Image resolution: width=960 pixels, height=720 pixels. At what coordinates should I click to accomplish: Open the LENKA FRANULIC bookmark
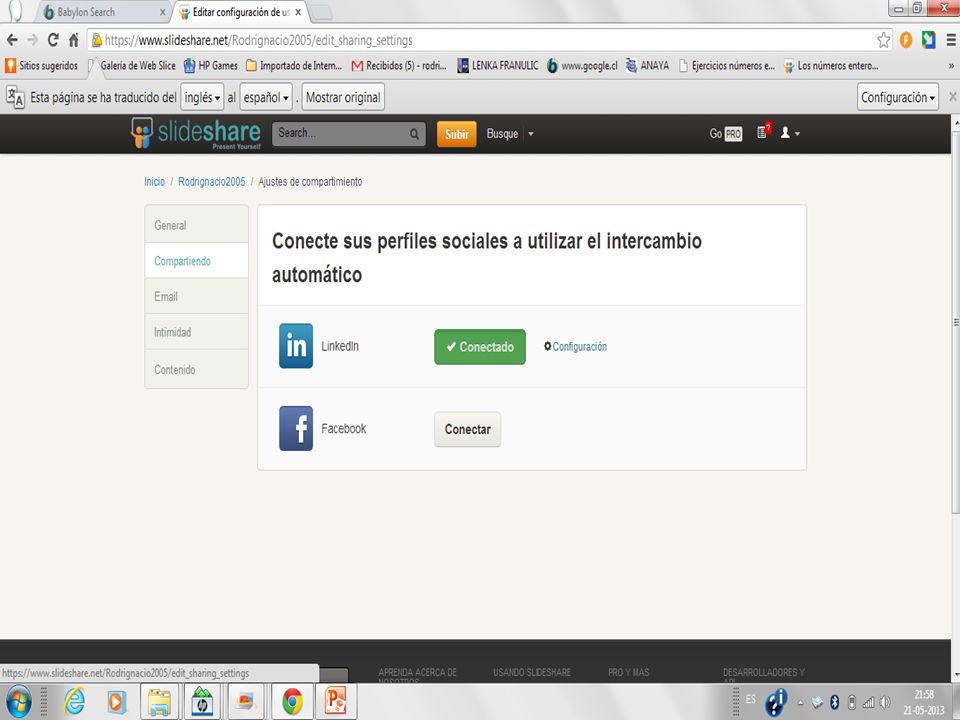(x=498, y=66)
